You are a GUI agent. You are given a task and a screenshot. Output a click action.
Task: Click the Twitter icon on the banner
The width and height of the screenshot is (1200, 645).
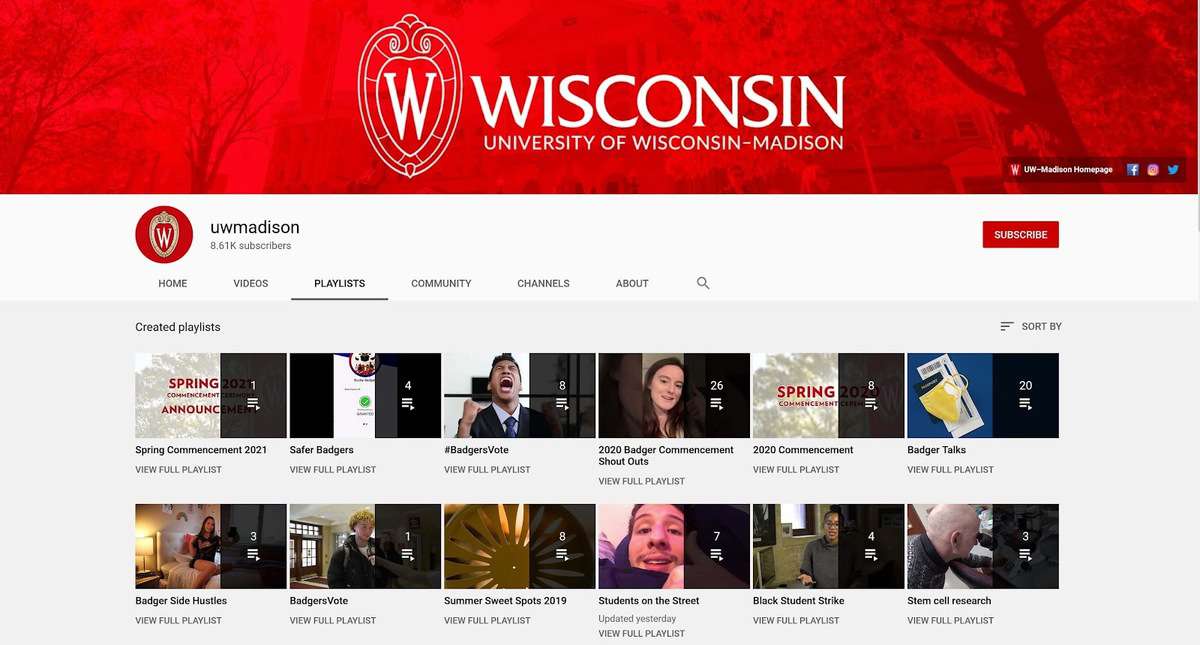point(1172,169)
